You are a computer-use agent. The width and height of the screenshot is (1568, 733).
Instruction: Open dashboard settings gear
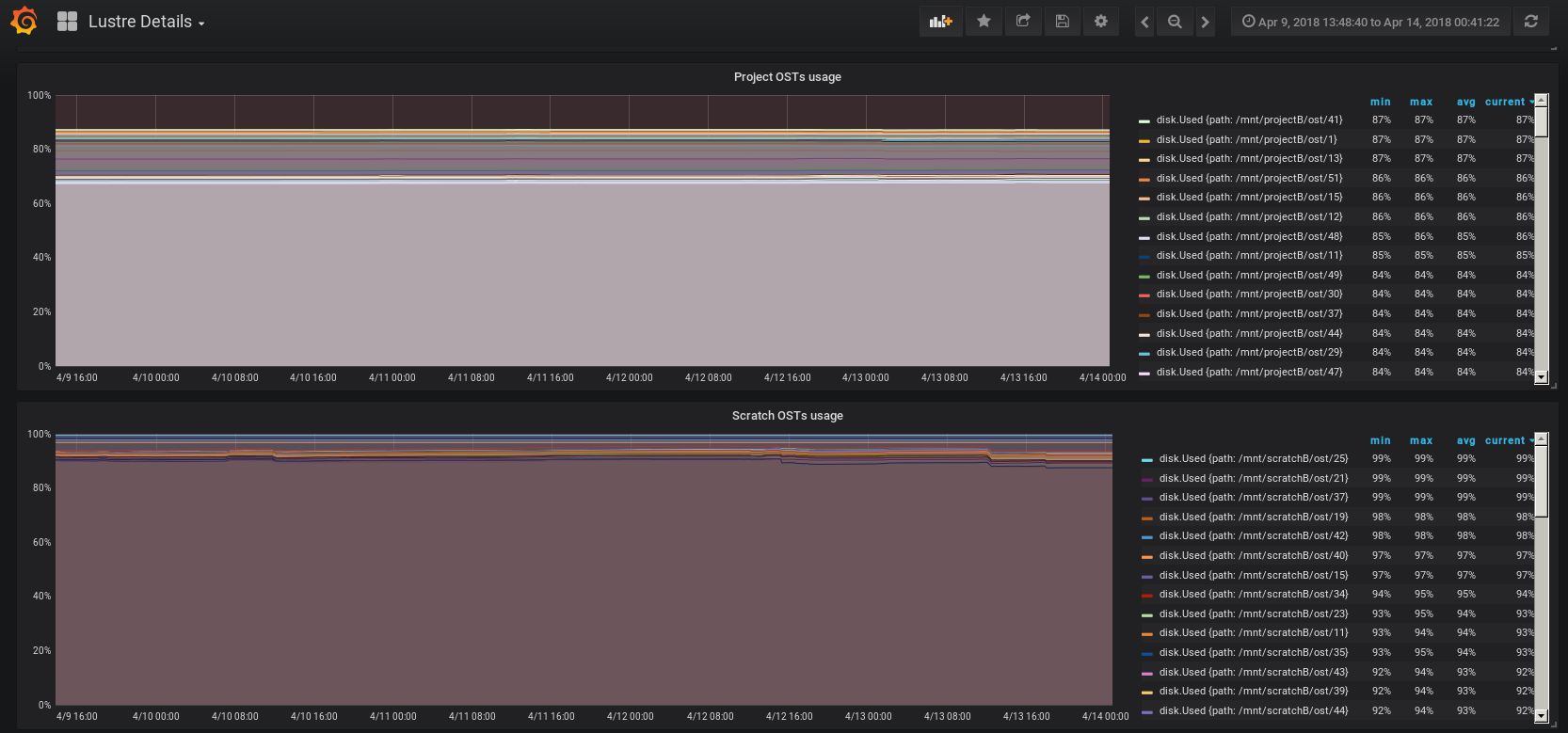[1100, 22]
